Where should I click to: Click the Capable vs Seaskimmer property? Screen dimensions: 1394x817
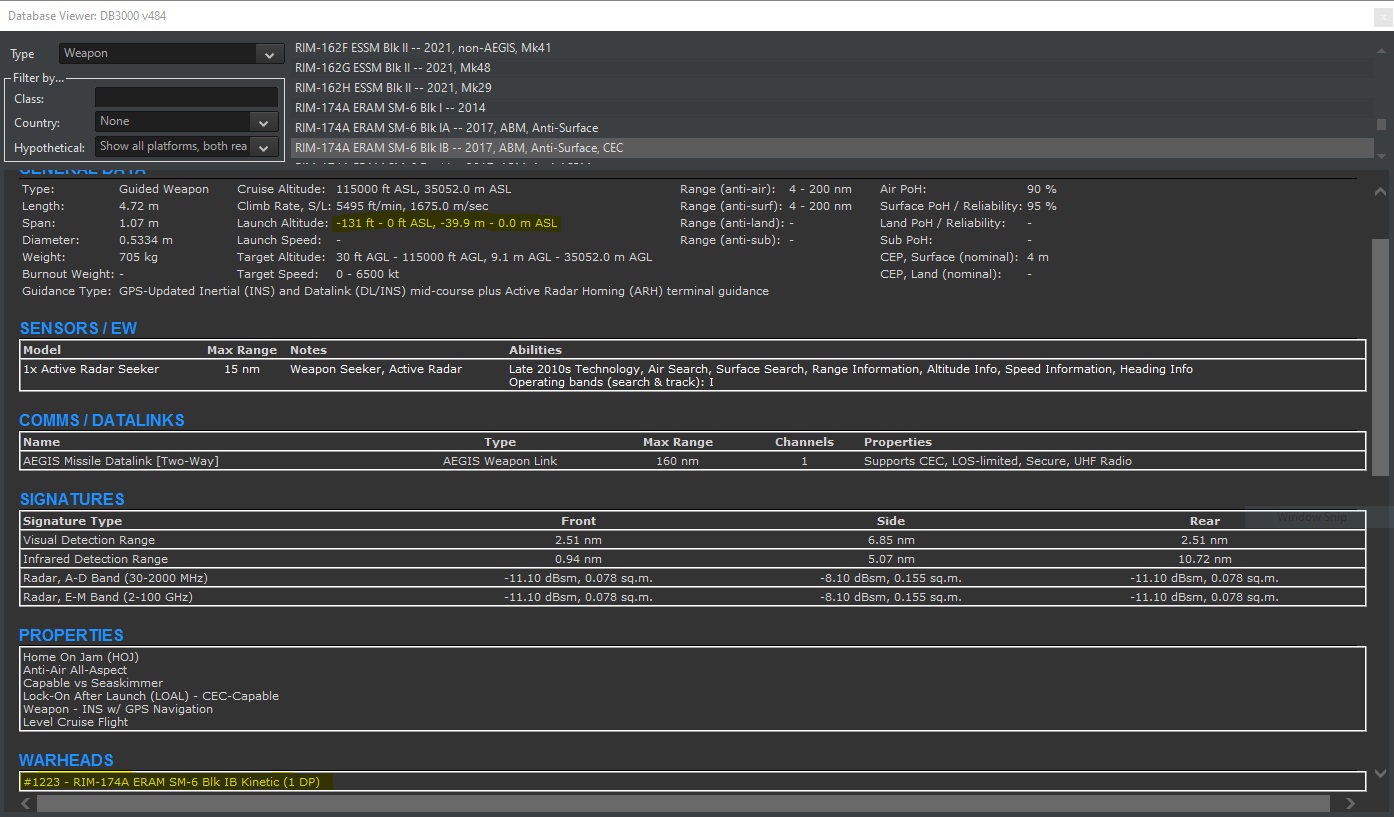point(93,683)
